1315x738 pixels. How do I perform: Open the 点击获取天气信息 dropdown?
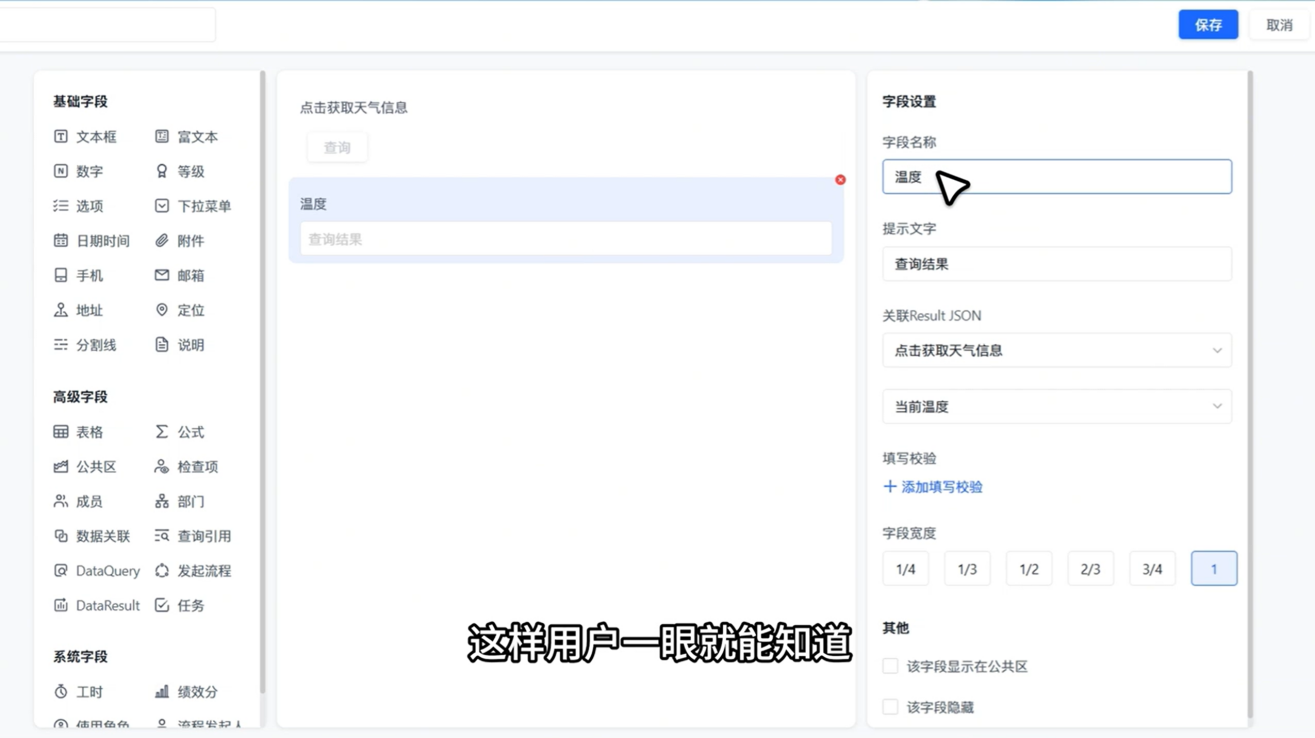(x=1057, y=351)
